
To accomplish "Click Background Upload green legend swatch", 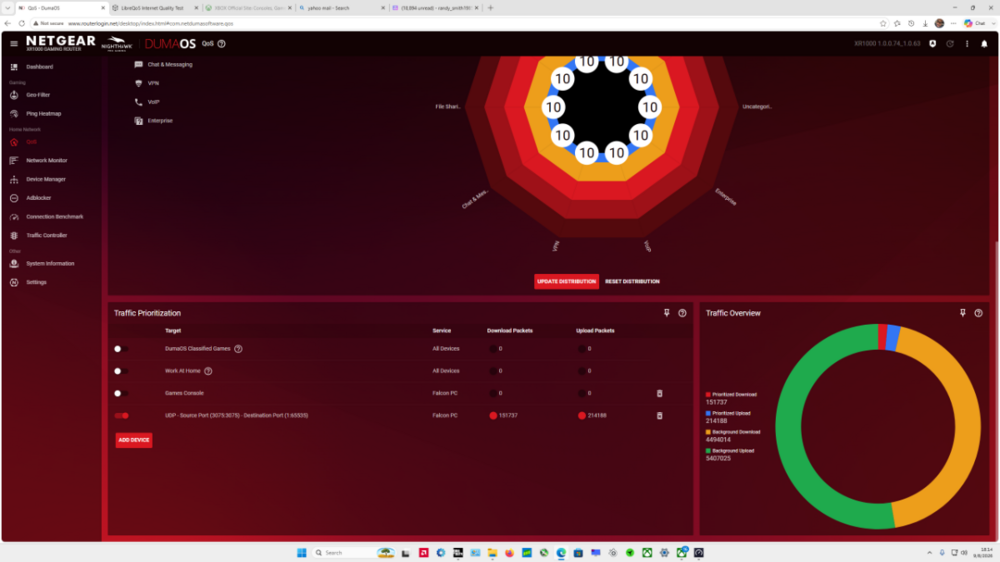I will (708, 451).
